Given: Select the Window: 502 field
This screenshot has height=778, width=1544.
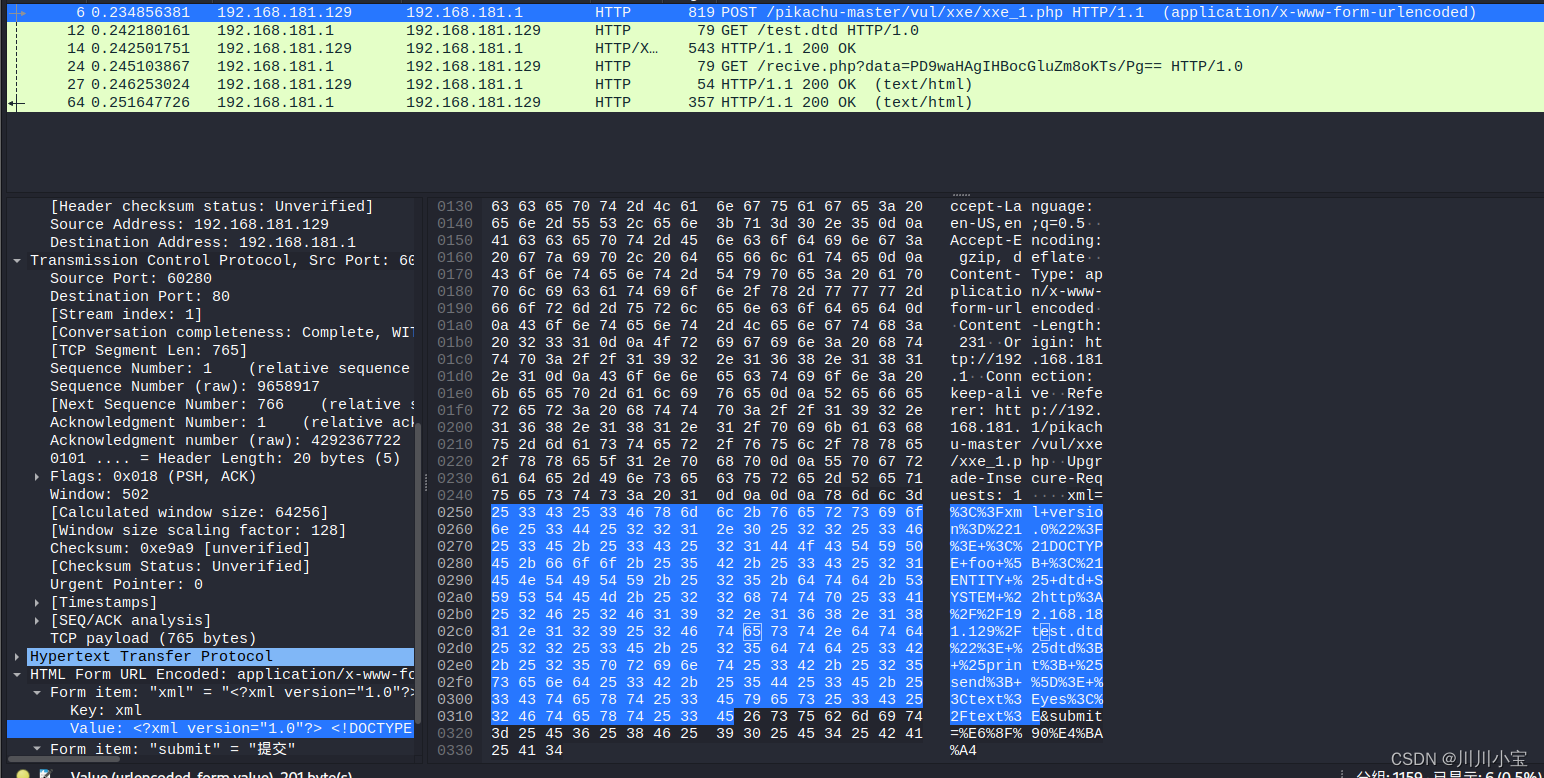Looking at the screenshot, I should (x=100, y=494).
